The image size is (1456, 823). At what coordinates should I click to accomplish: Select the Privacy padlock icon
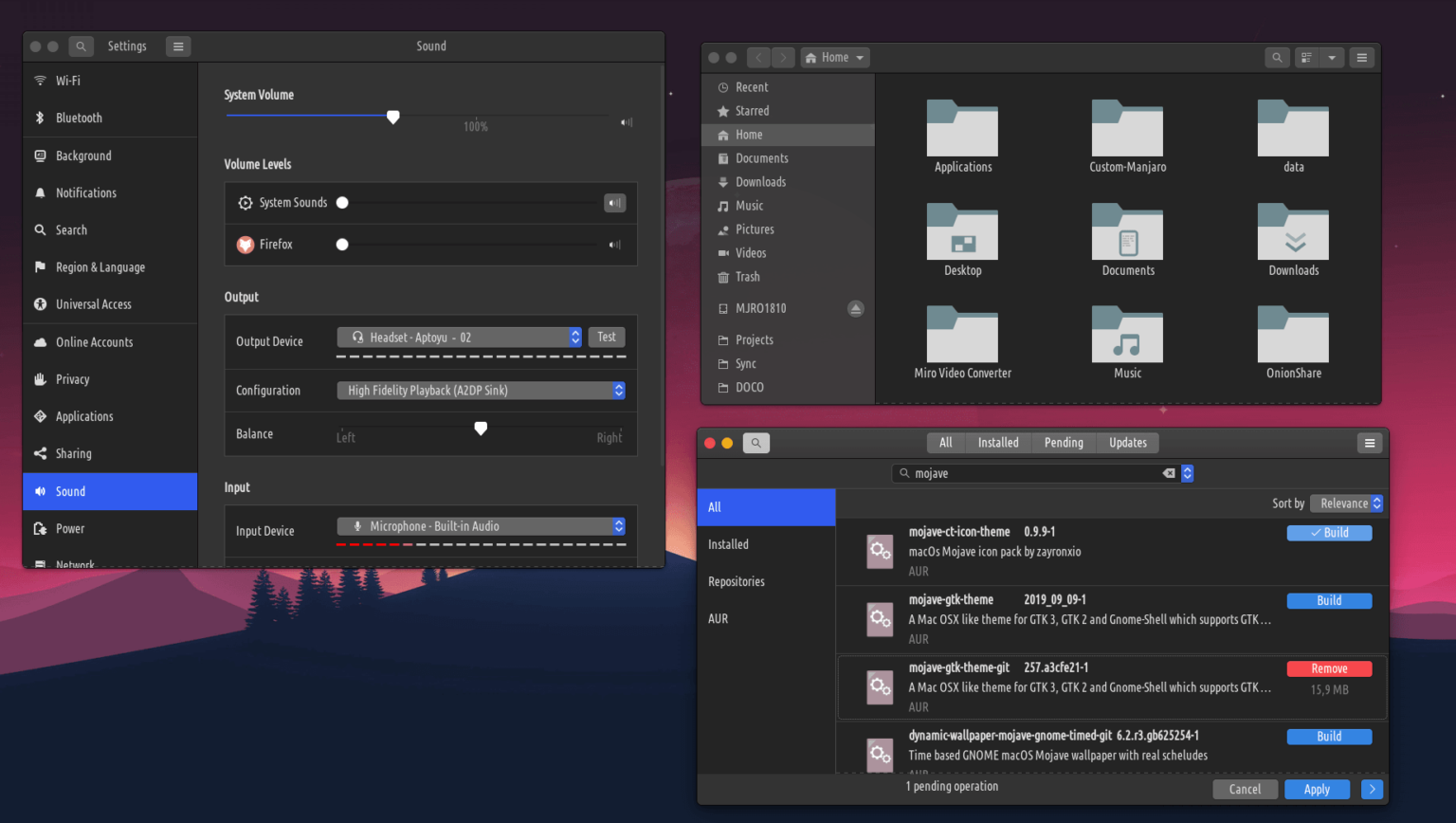coord(38,378)
